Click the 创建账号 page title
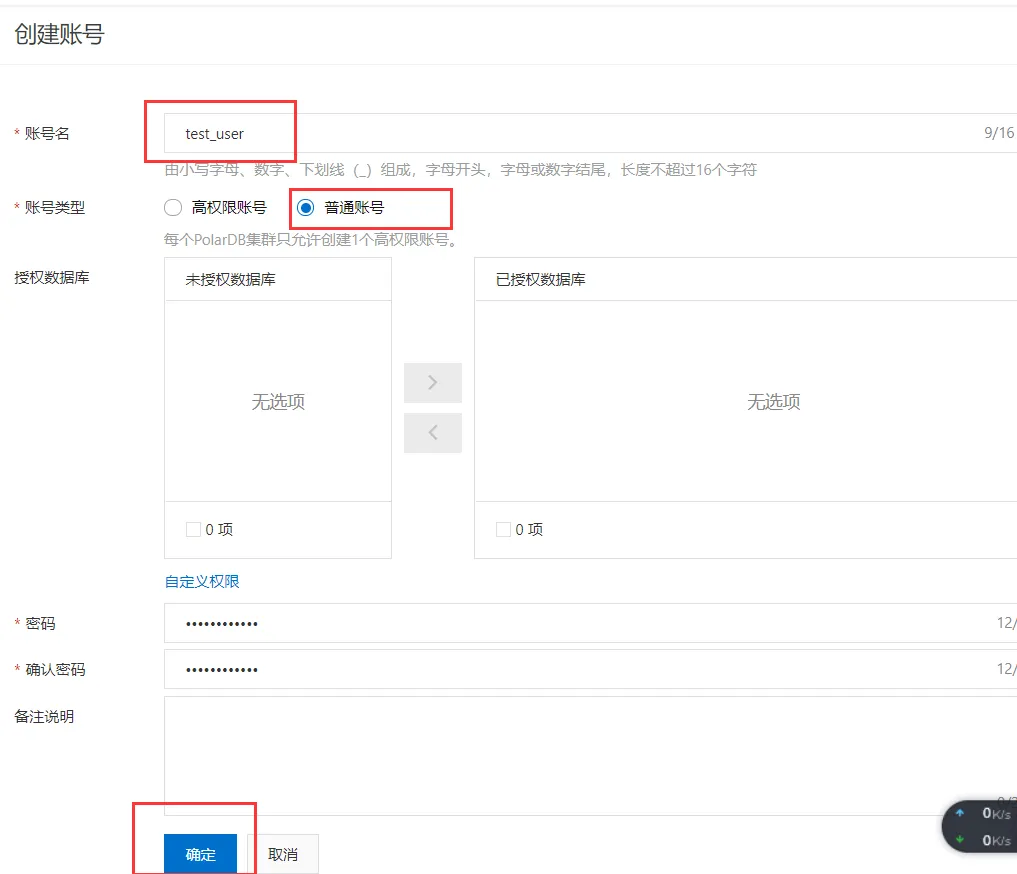Viewport: 1017px width, 874px height. pos(60,34)
